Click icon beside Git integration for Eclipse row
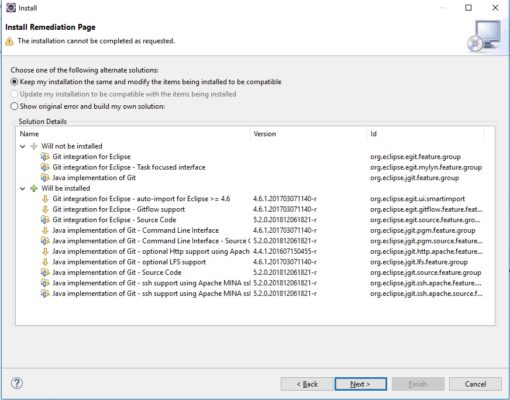Viewport: 510px width, 400px height. point(45,157)
